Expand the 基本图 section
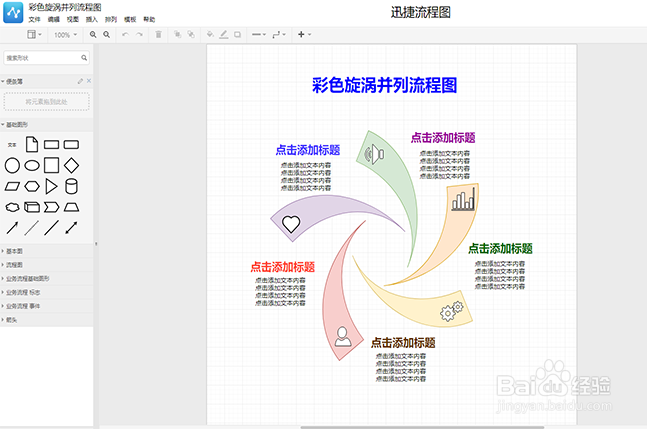 click(47, 251)
